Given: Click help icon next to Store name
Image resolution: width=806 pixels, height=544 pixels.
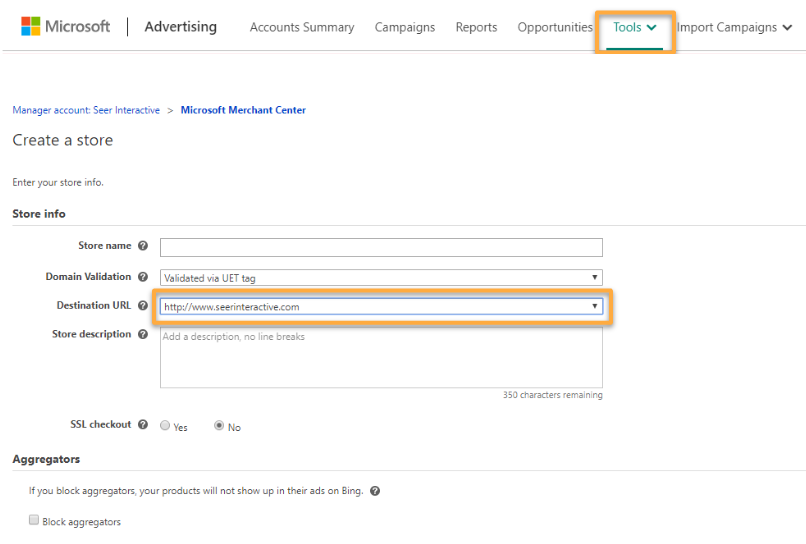Looking at the screenshot, I should 143,246.
